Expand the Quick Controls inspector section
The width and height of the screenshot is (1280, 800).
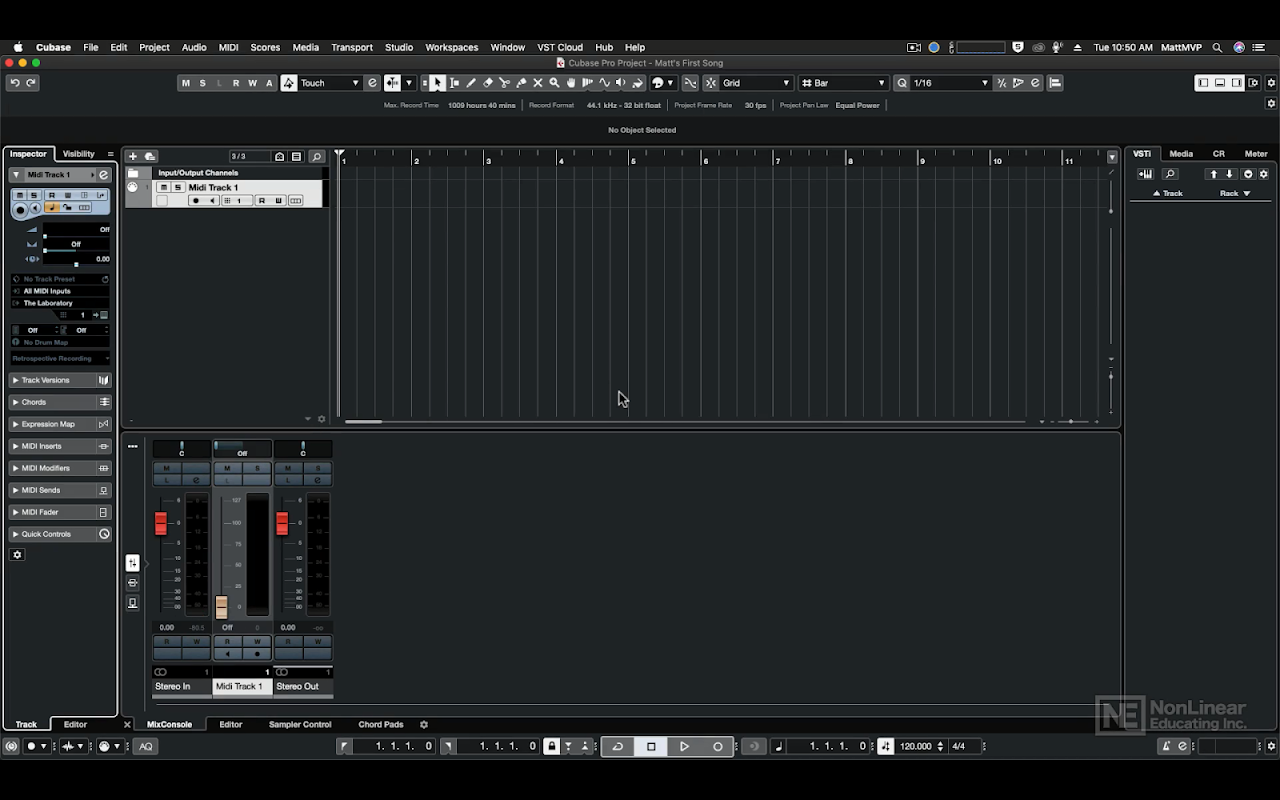60,534
